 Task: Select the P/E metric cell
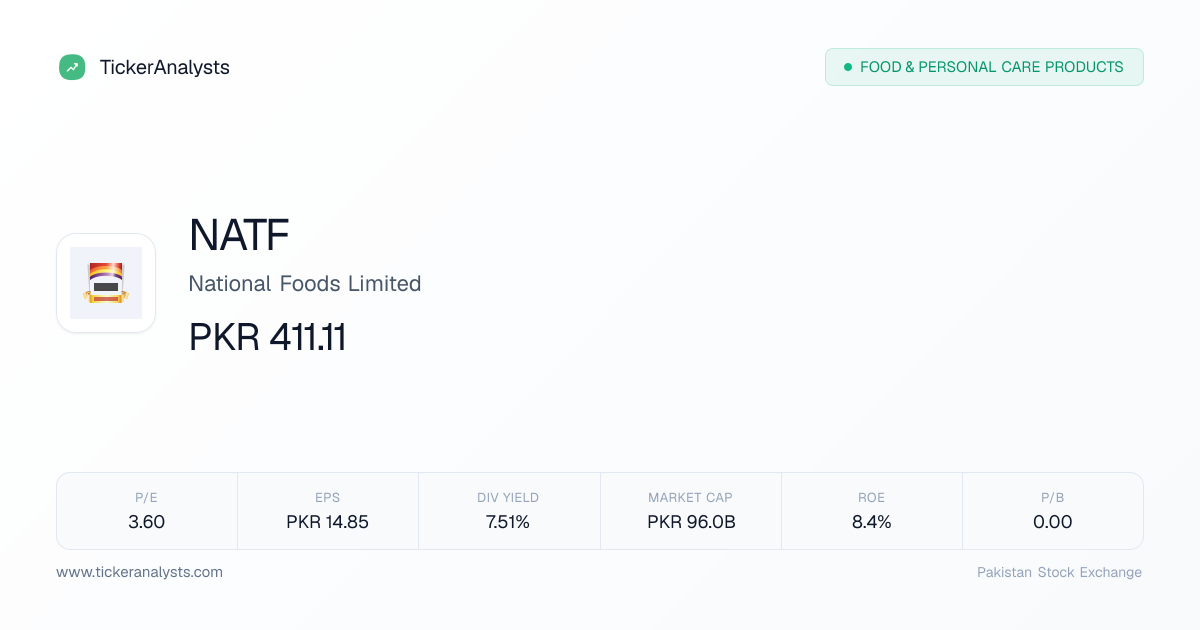pos(147,511)
